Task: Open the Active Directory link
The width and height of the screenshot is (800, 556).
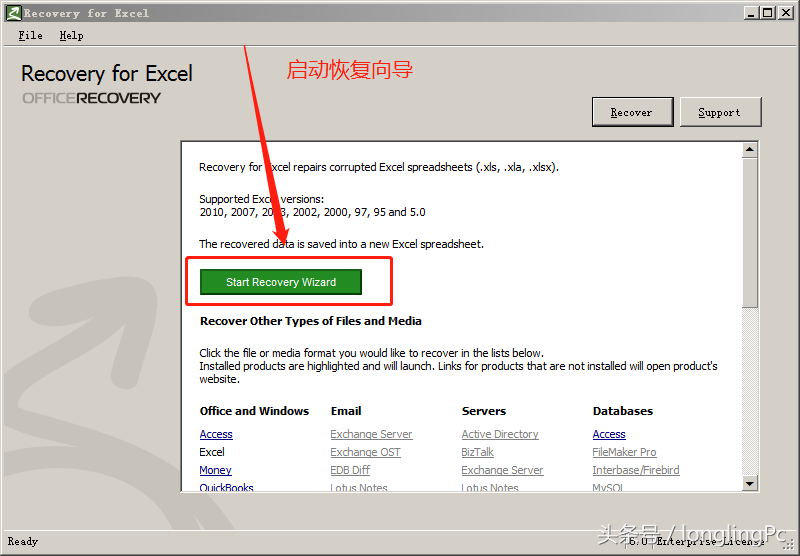Action: [x=500, y=434]
